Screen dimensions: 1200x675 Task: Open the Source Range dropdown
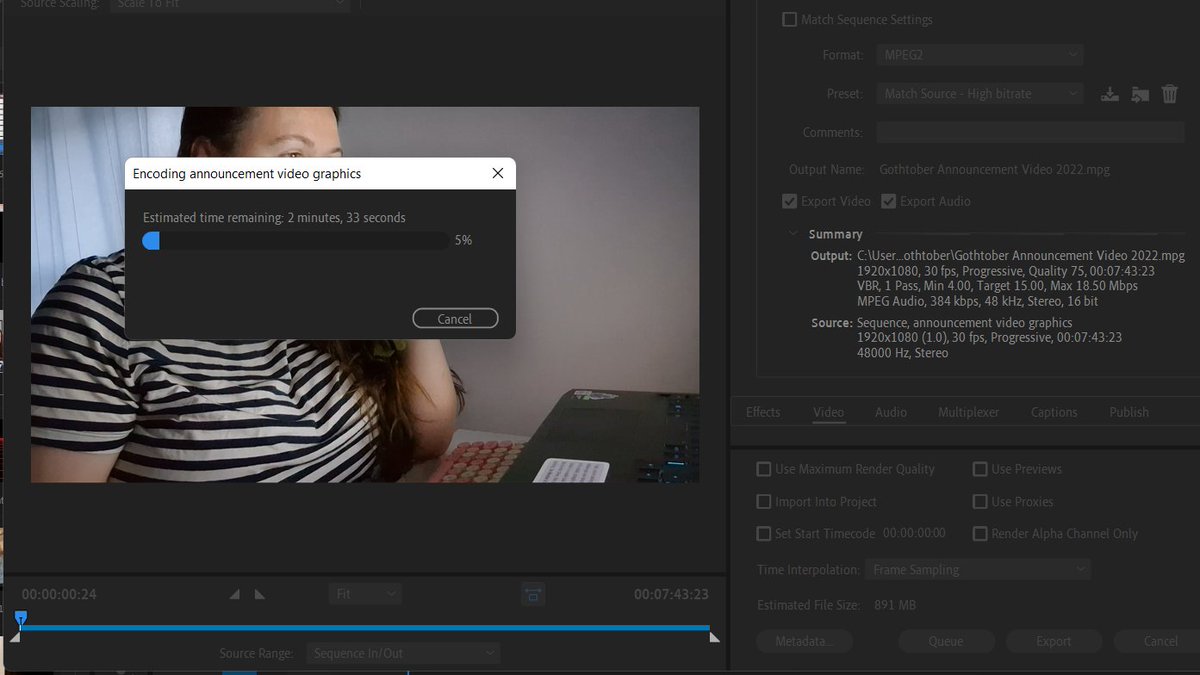click(x=403, y=654)
